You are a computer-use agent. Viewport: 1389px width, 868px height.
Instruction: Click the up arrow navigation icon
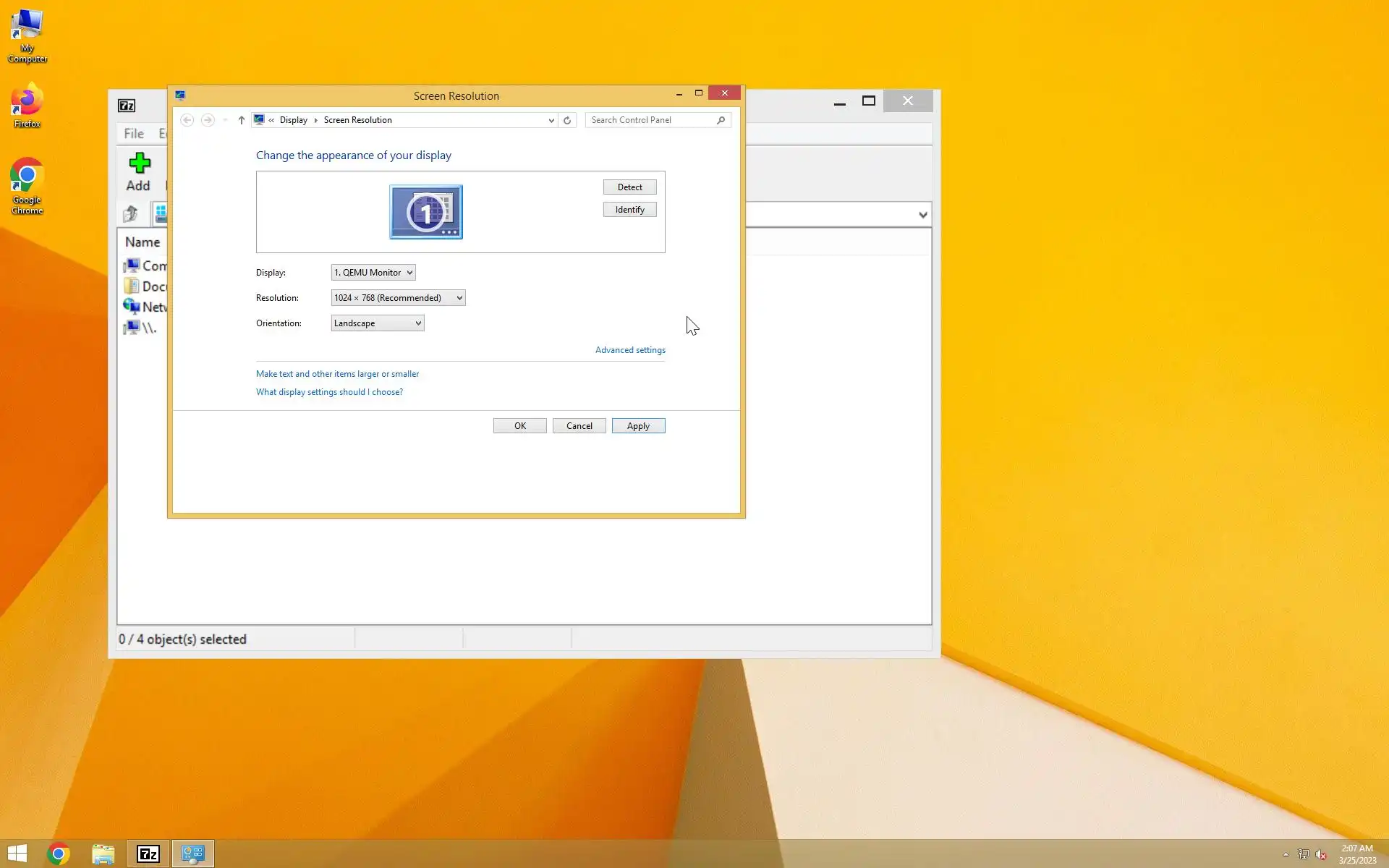point(241,120)
